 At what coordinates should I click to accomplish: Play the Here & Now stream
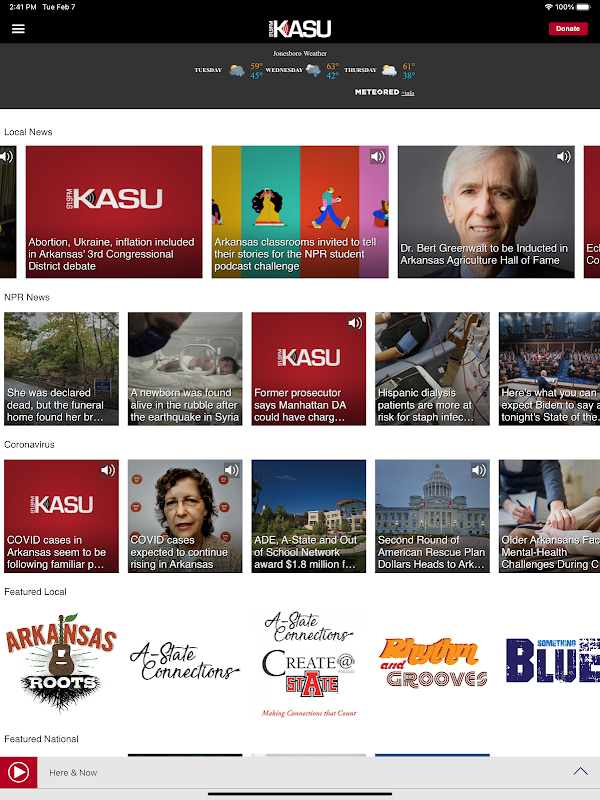coord(18,772)
